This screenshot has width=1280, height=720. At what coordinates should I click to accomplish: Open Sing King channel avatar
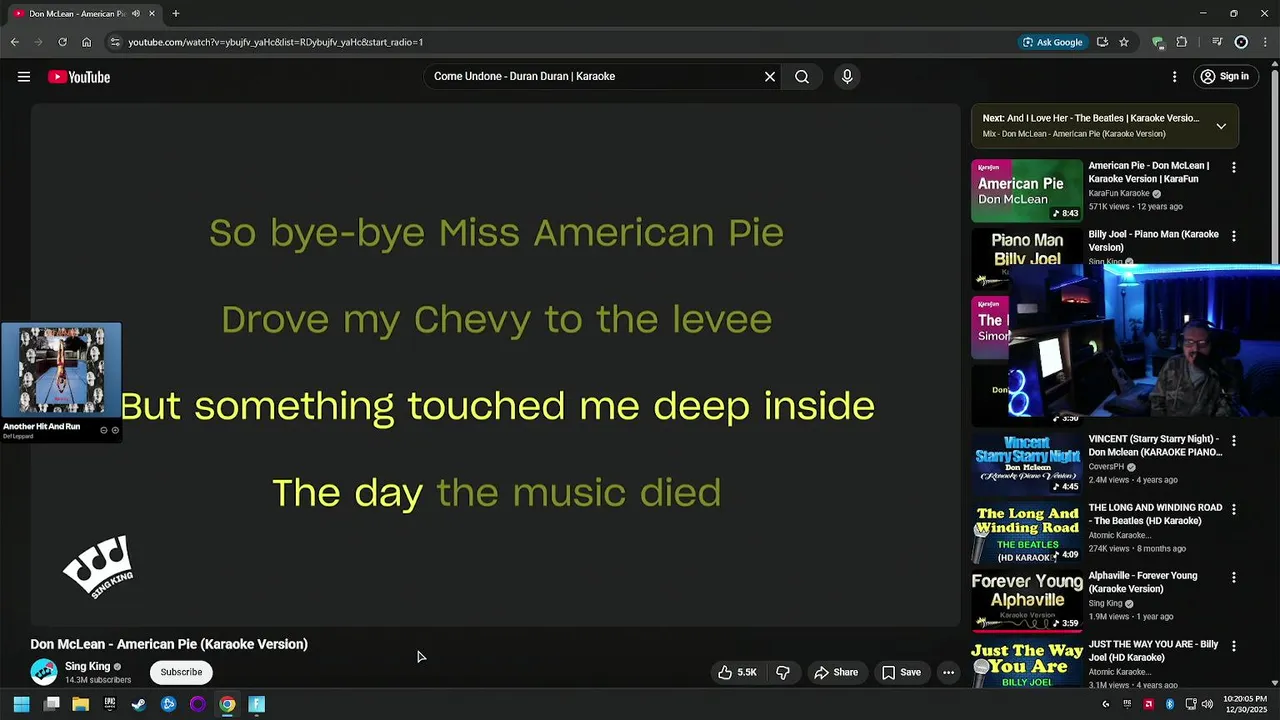click(44, 672)
